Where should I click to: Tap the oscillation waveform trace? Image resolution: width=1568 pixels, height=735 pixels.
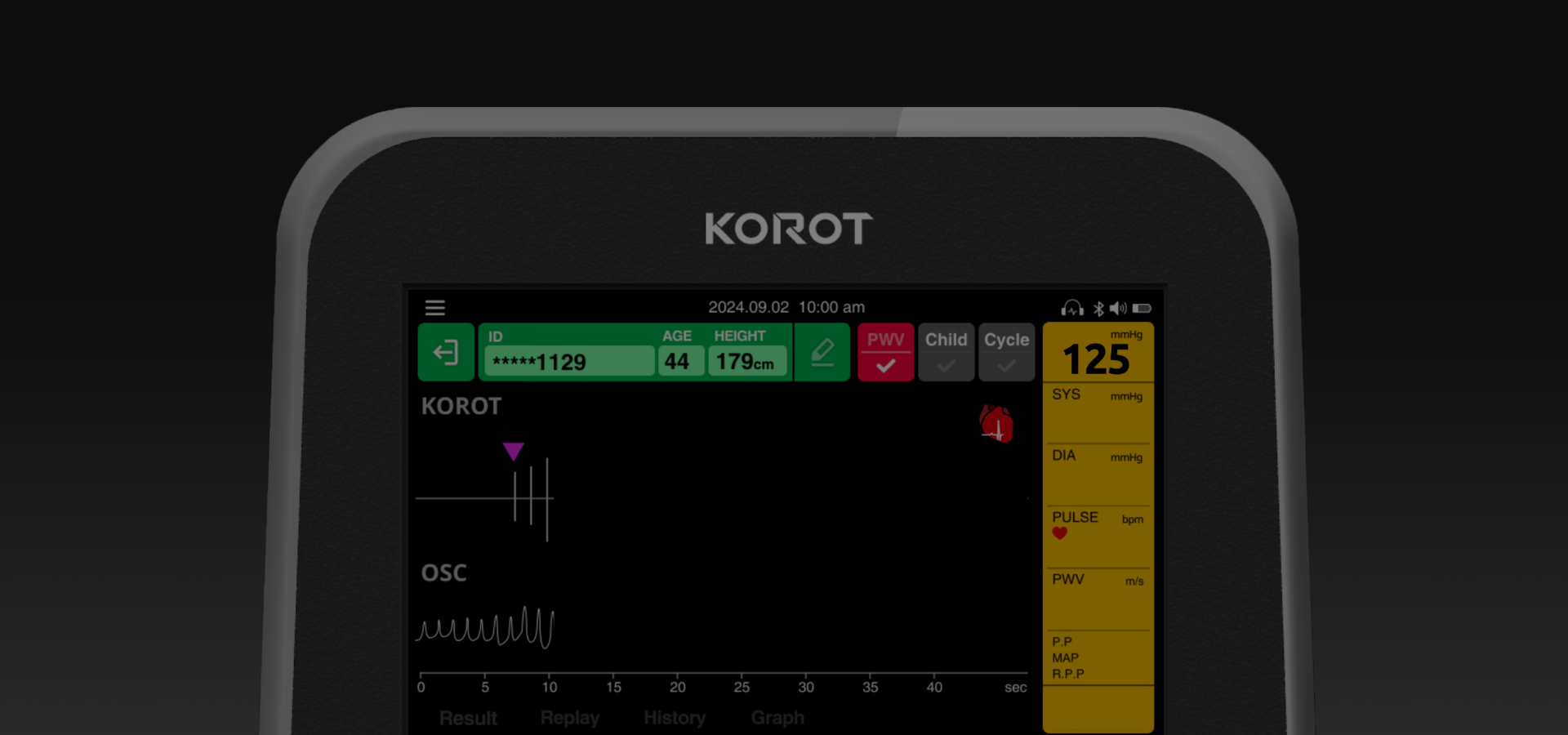(485, 627)
